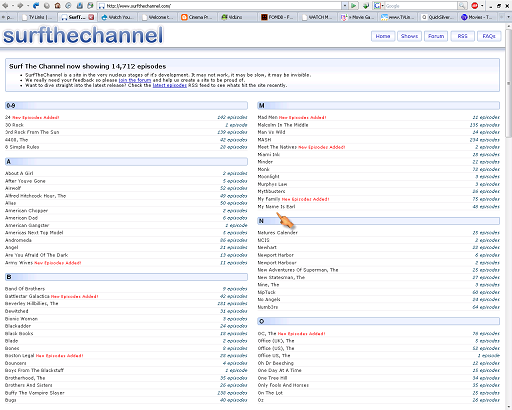Screen dimensions: 512x410
Task: Switch to the Movies - T... tab
Action: (x=477, y=17)
